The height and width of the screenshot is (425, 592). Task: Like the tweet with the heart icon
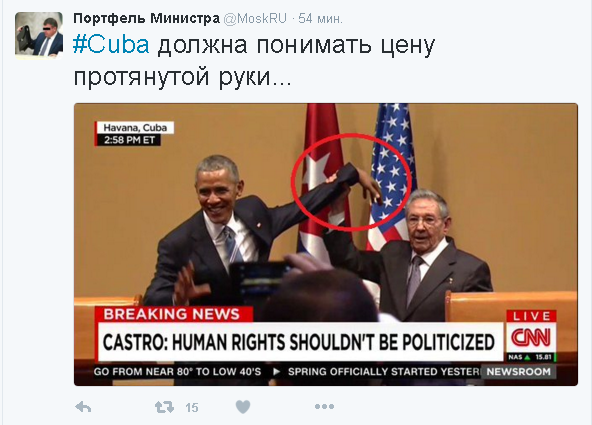coord(243,407)
